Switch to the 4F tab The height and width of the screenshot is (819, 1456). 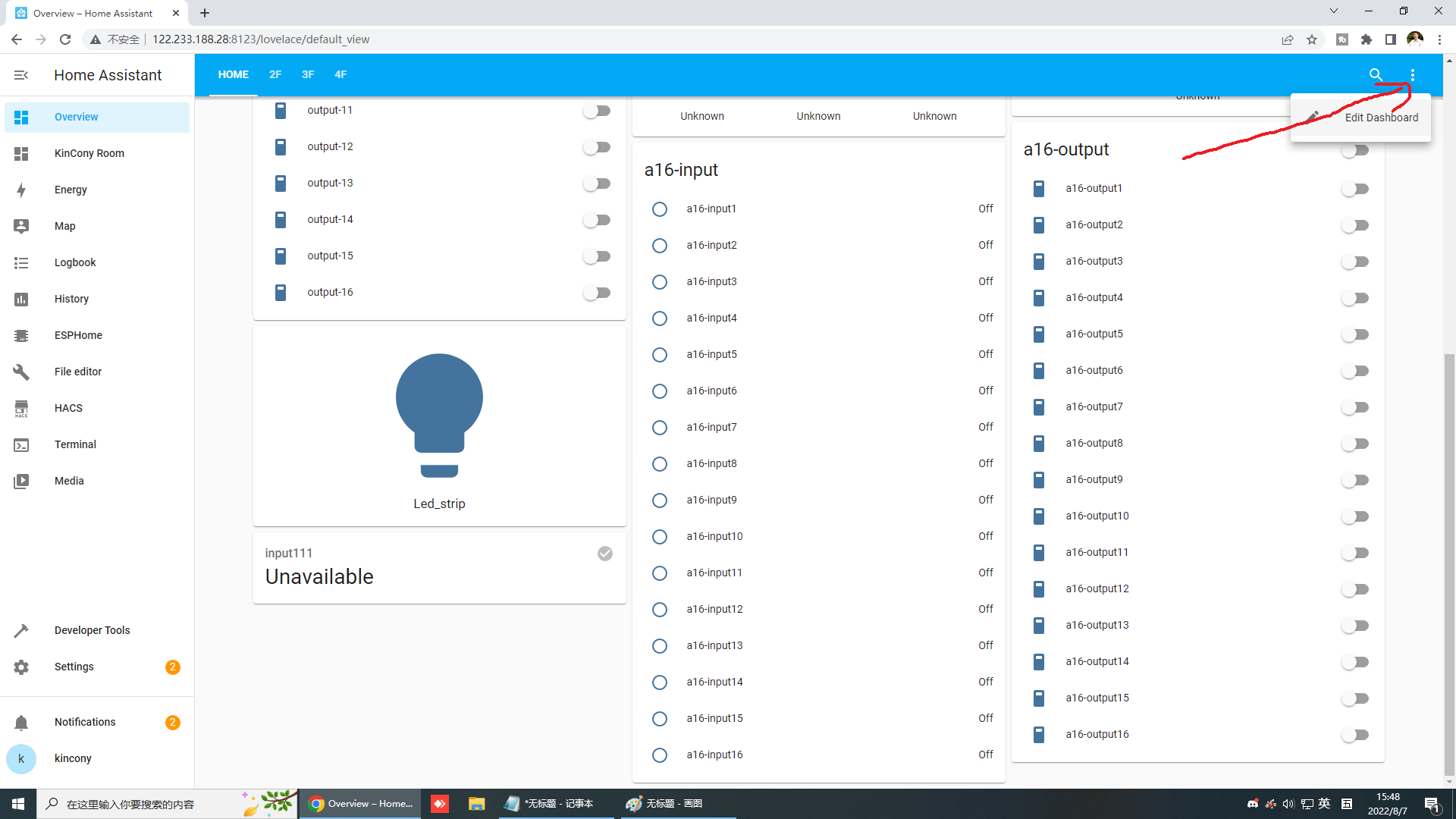click(340, 74)
